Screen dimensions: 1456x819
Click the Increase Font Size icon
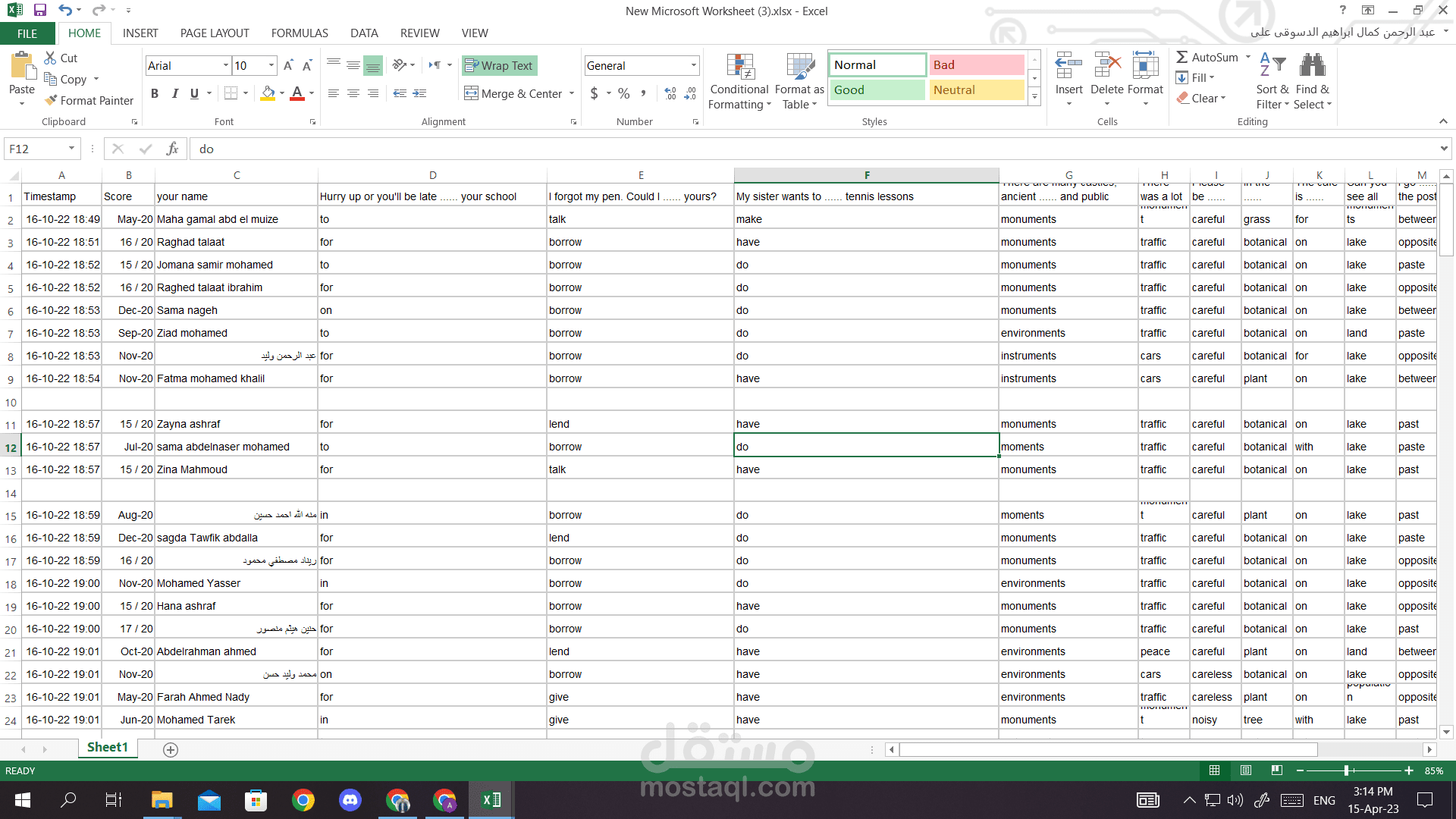[x=288, y=66]
